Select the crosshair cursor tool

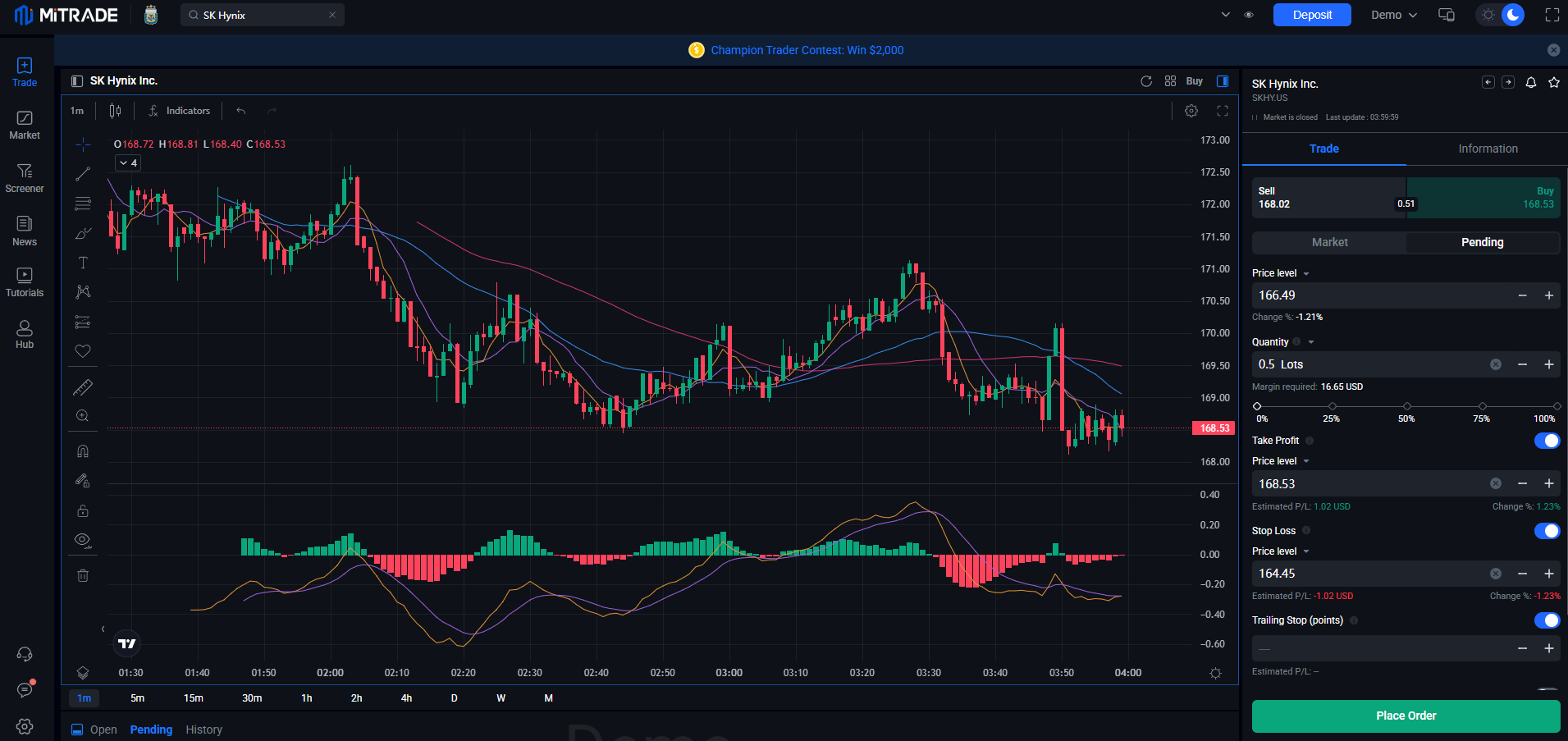pyautogui.click(x=83, y=144)
